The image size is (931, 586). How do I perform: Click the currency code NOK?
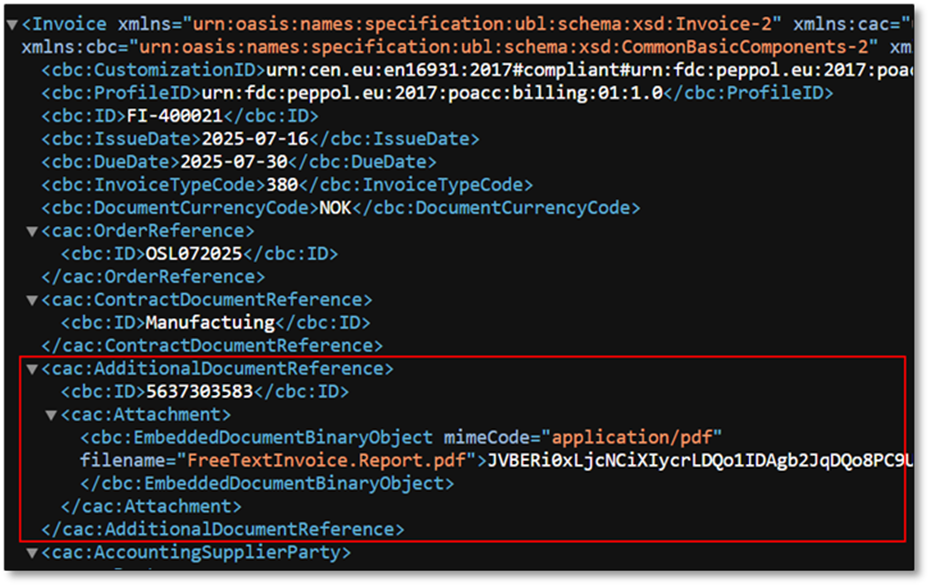tap(335, 208)
